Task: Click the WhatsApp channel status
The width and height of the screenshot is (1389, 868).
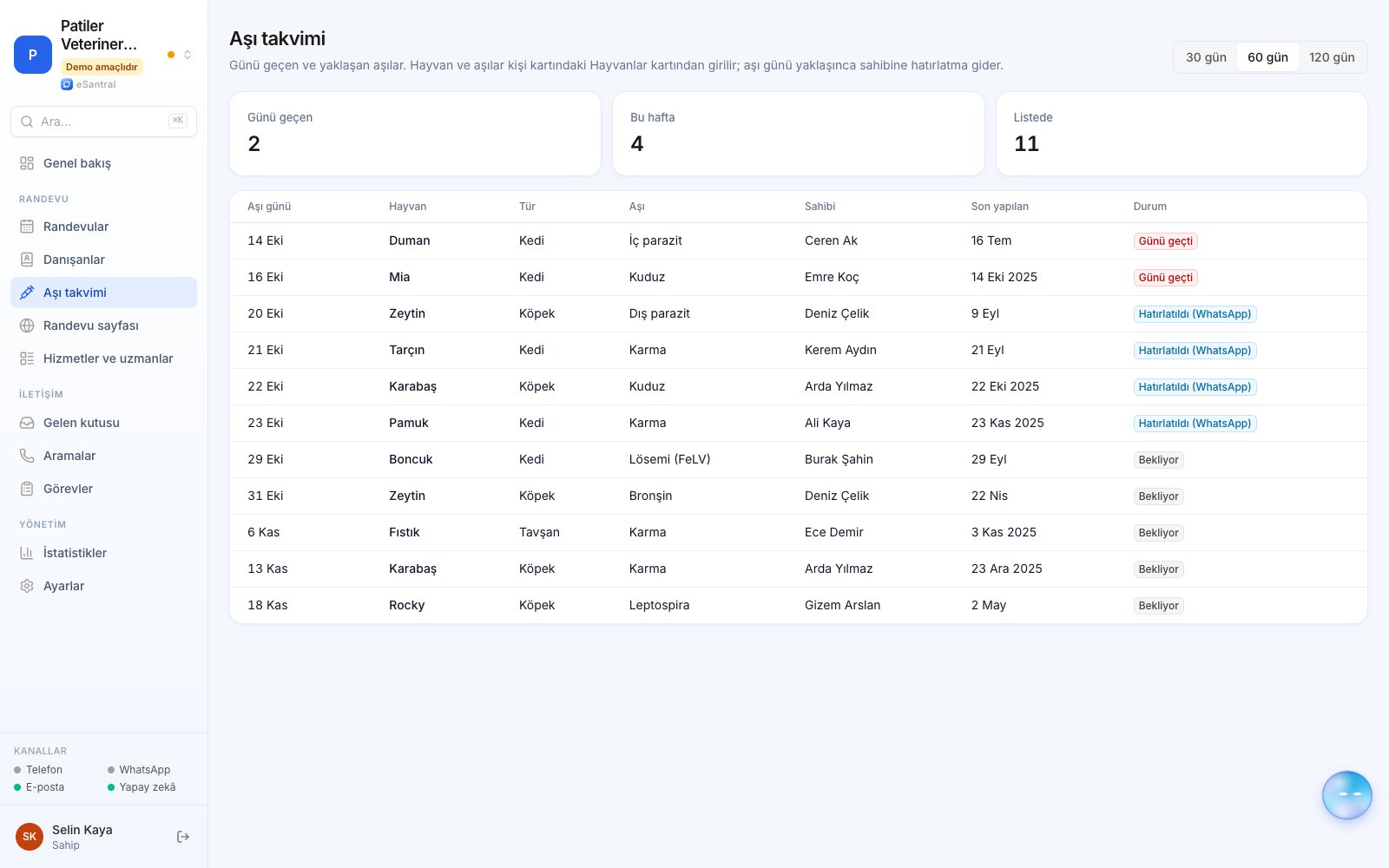Action: (139, 770)
